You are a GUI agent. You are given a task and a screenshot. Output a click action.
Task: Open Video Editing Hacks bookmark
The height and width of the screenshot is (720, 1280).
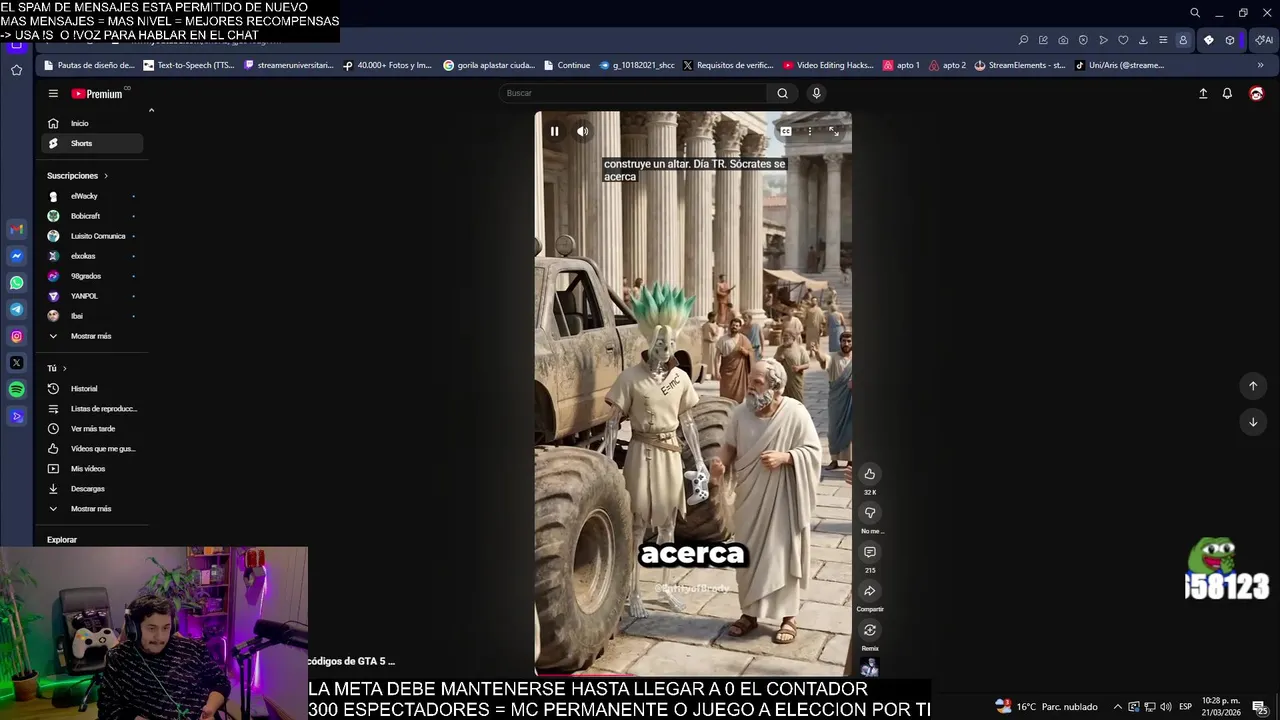(x=828, y=65)
